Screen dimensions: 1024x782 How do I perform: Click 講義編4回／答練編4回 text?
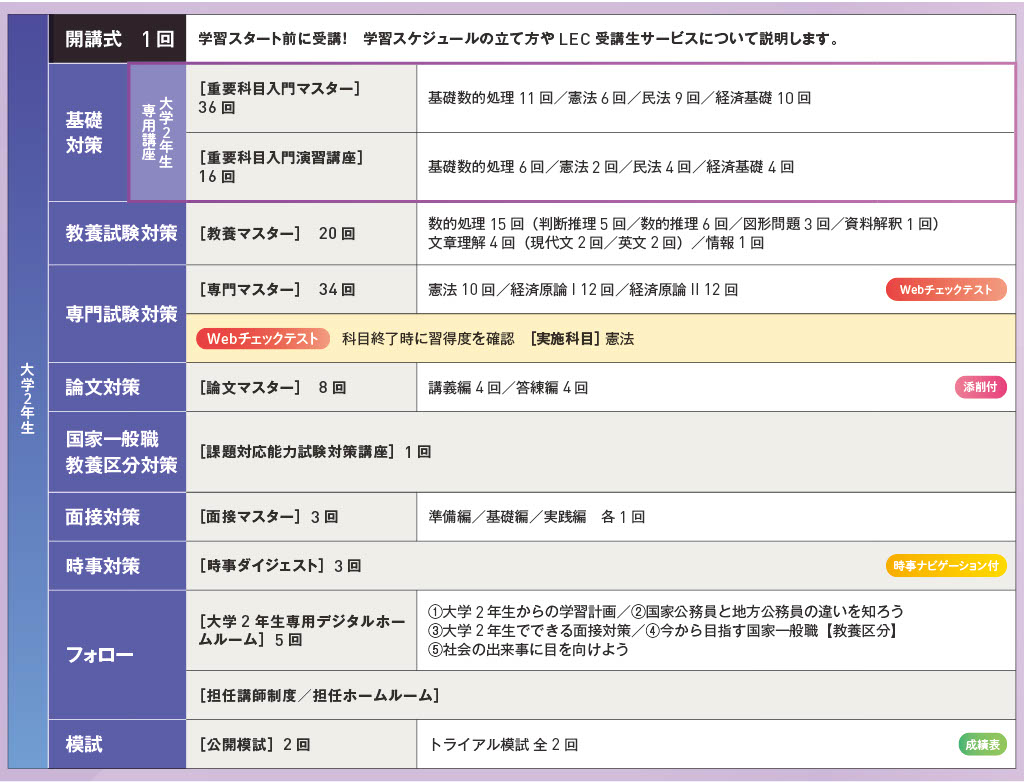pos(508,387)
